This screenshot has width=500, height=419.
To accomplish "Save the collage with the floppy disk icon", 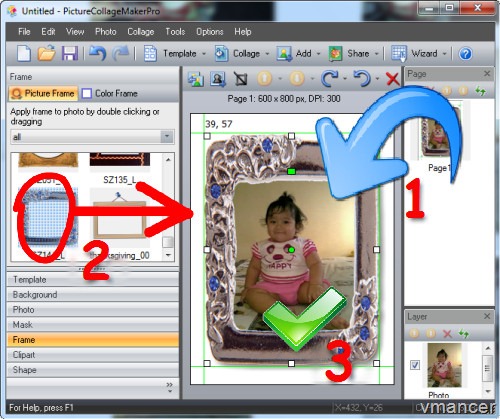I will click(x=69, y=53).
